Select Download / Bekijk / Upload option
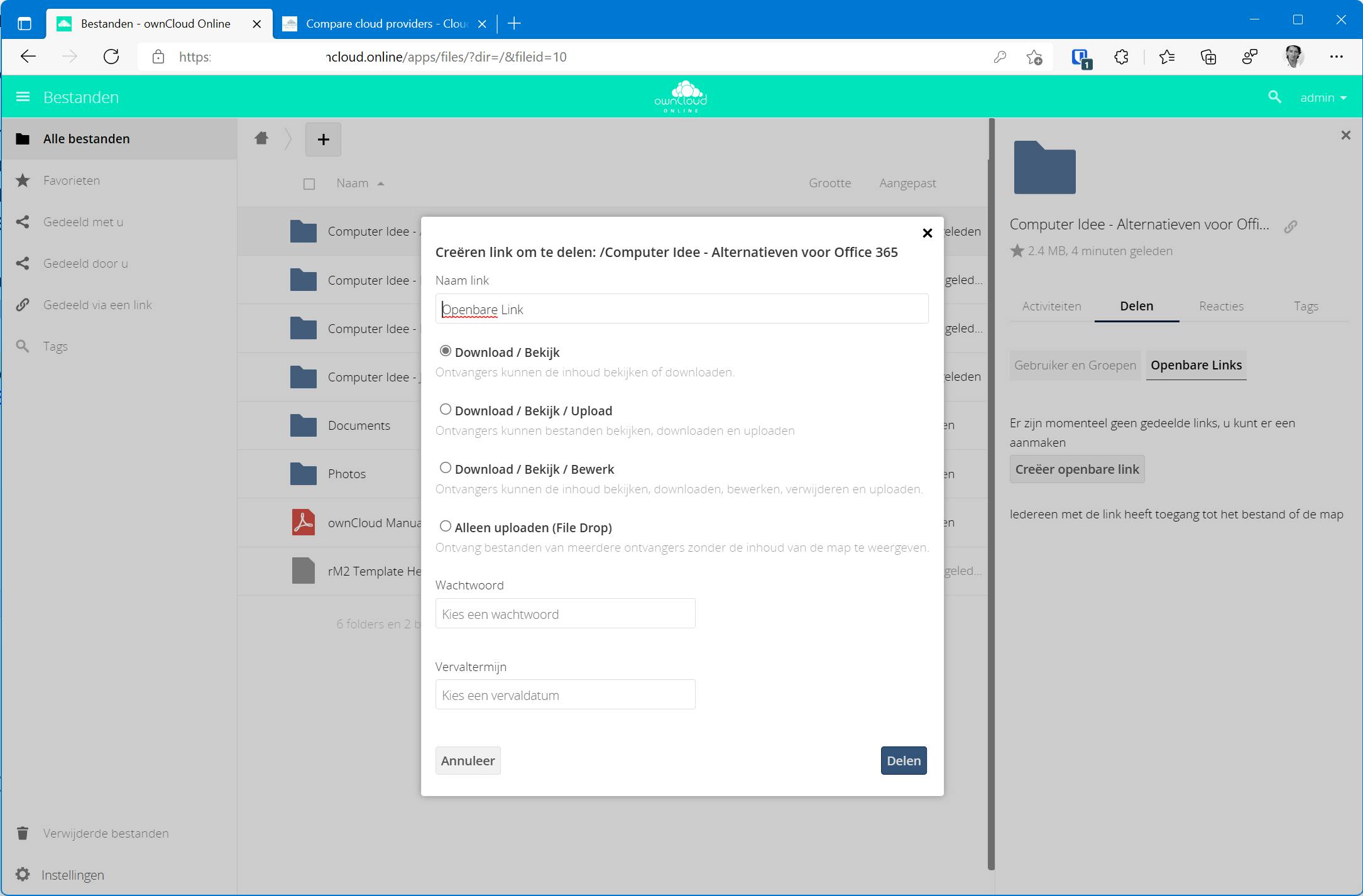The width and height of the screenshot is (1363, 896). click(x=446, y=410)
